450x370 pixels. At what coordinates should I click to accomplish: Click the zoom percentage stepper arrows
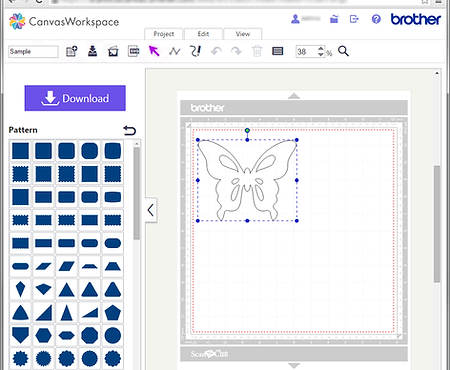321,51
